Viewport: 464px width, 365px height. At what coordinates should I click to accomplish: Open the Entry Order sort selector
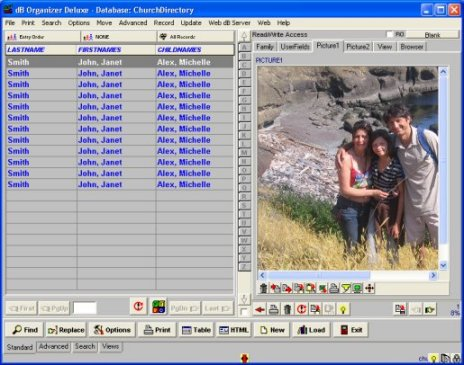(x=42, y=37)
